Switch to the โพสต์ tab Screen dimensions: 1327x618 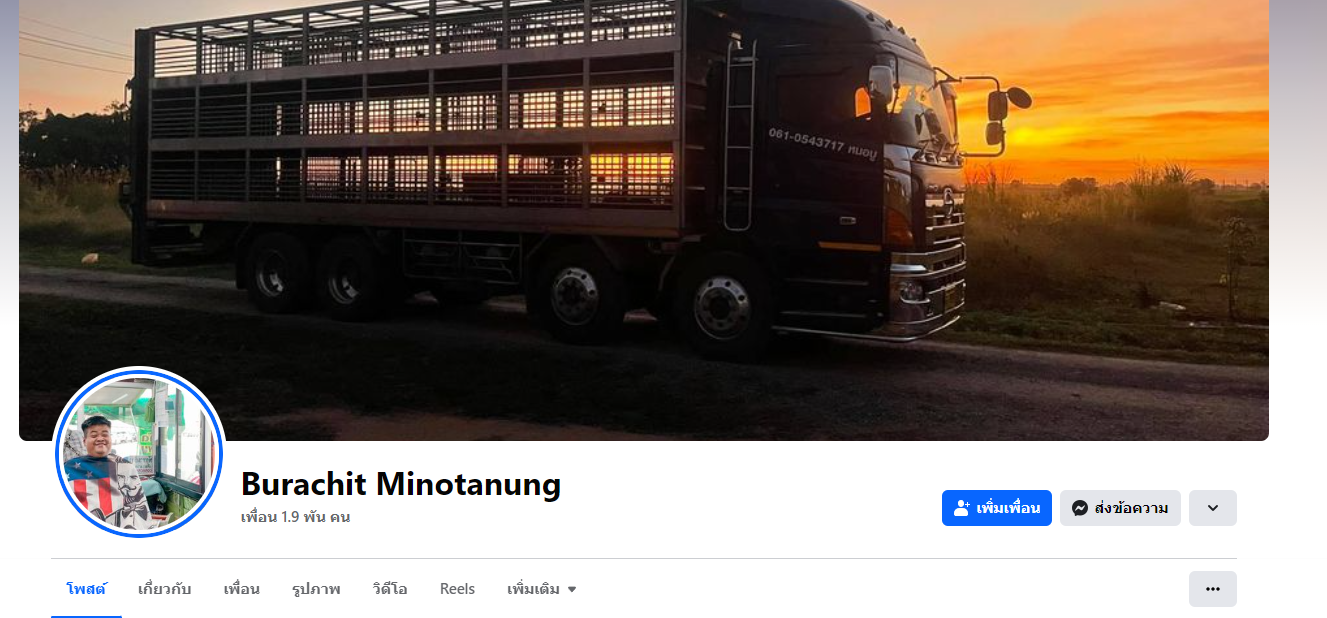86,589
